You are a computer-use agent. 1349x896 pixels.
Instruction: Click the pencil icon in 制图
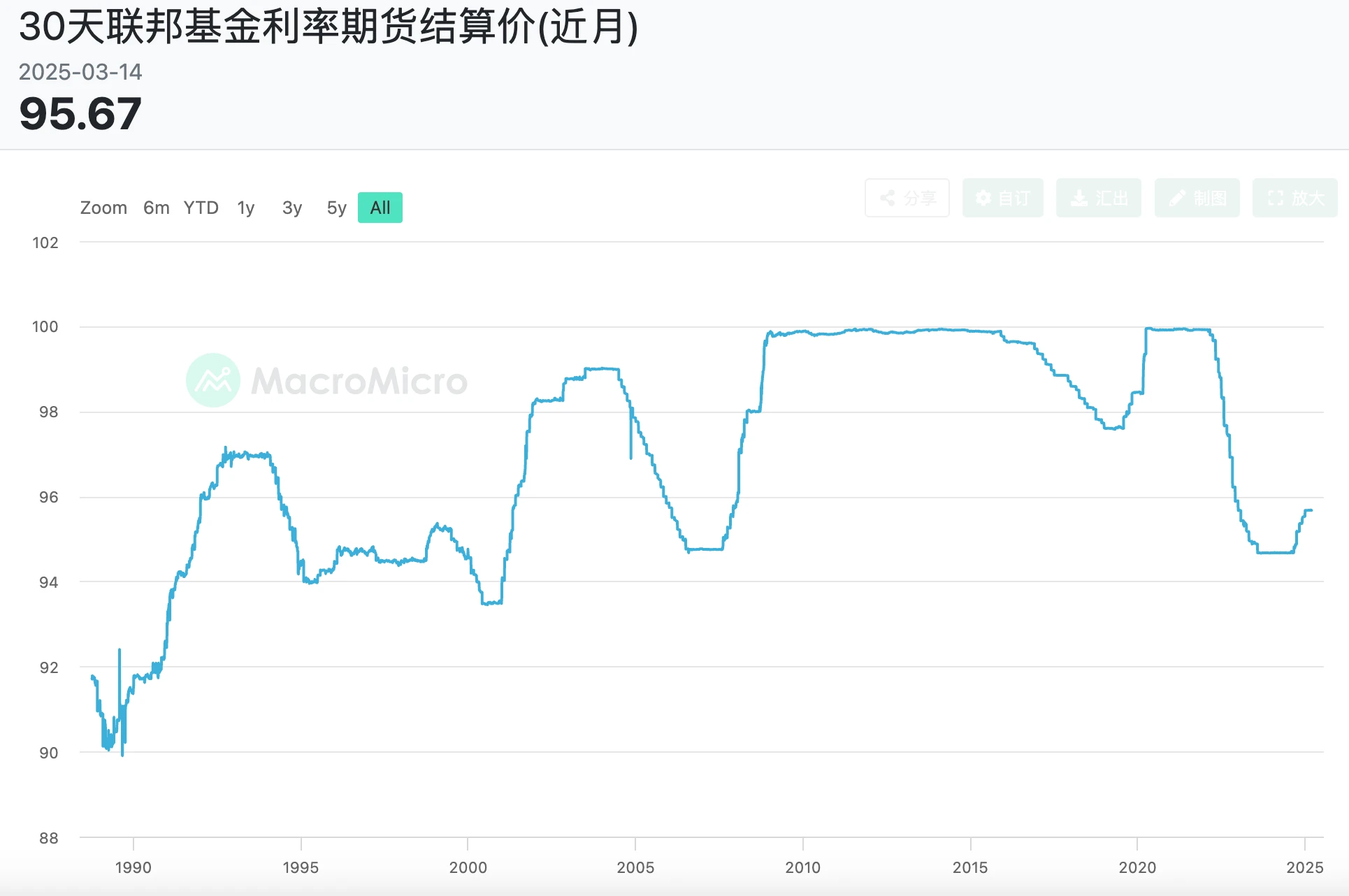1178,198
